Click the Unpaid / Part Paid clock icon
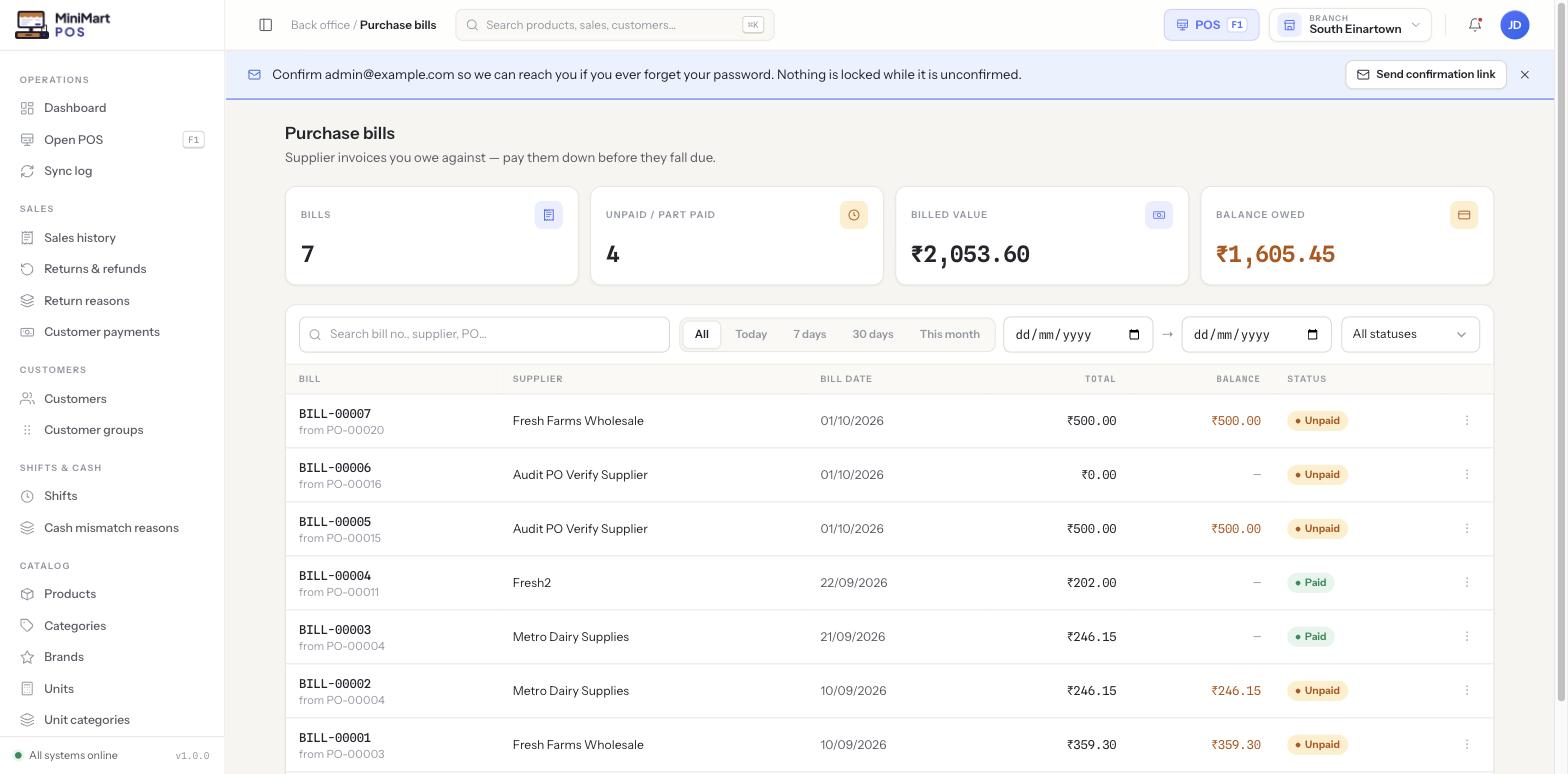This screenshot has width=1568, height=774. (x=854, y=215)
